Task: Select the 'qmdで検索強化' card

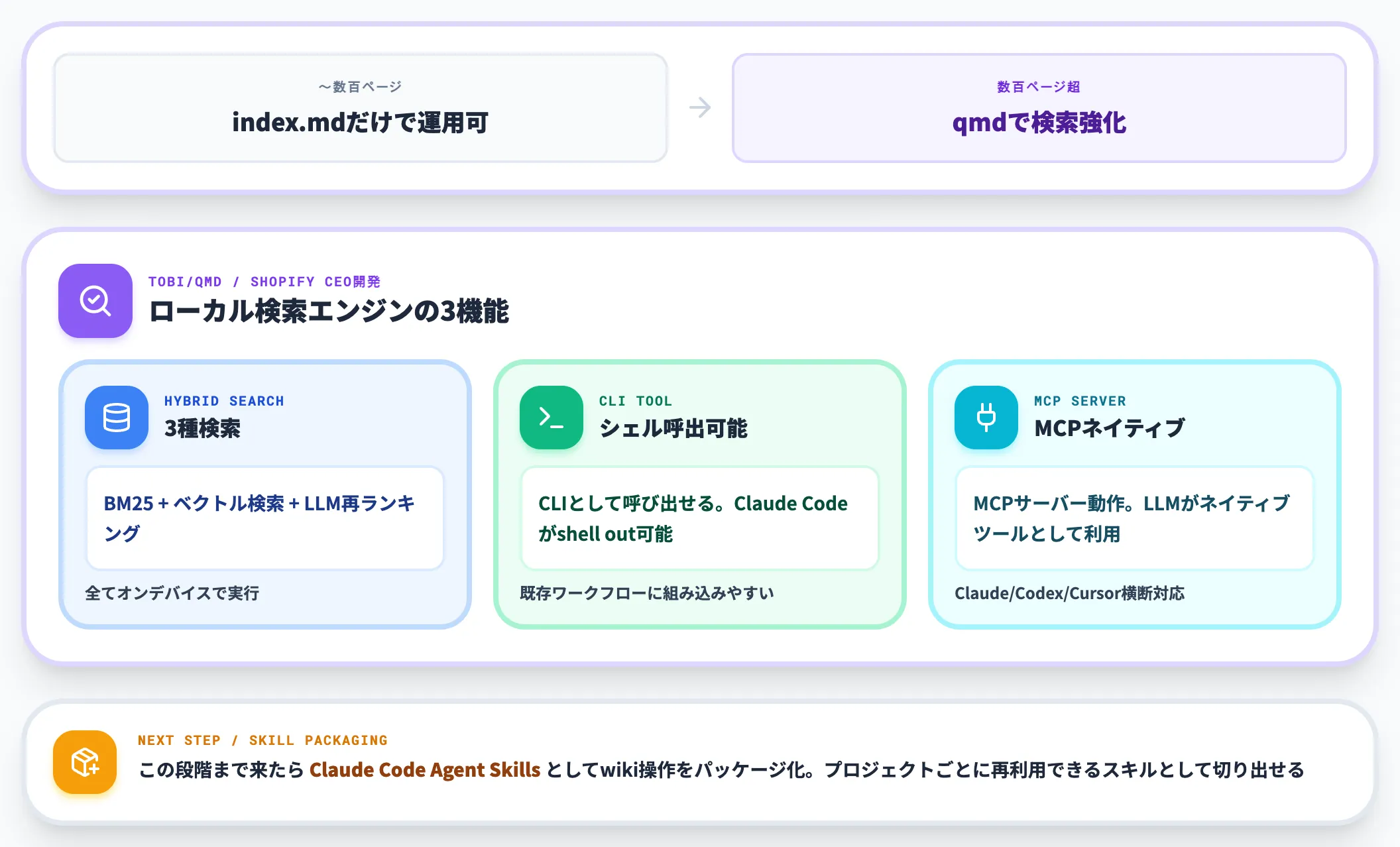Action: point(1039,108)
